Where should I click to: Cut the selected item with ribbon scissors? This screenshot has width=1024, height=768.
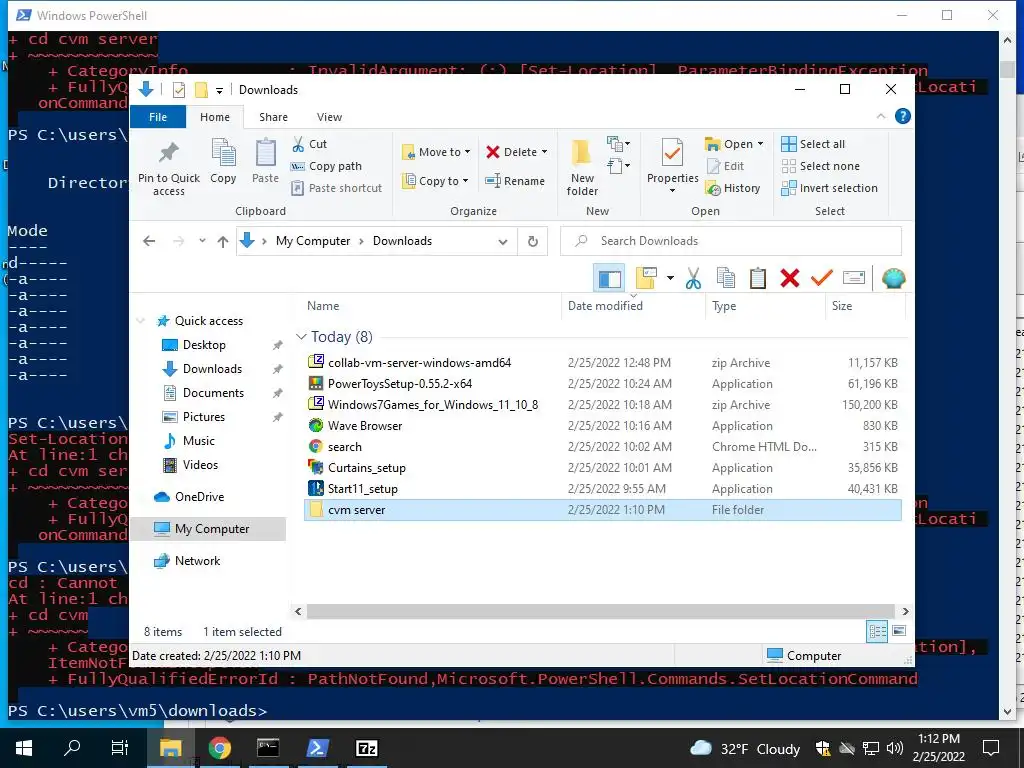click(x=310, y=144)
